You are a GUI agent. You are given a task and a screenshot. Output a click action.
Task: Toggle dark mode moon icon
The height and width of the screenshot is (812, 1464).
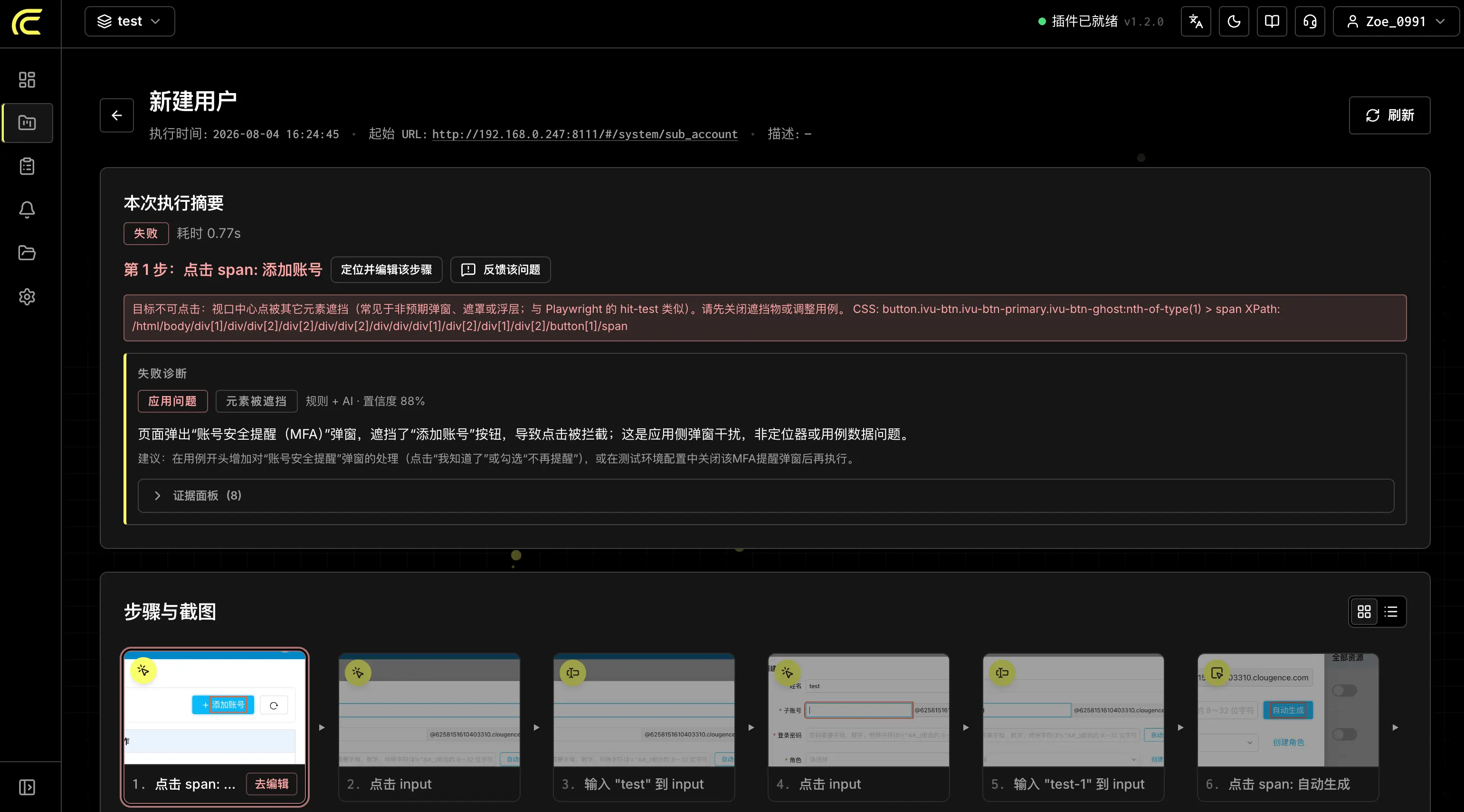(1234, 21)
